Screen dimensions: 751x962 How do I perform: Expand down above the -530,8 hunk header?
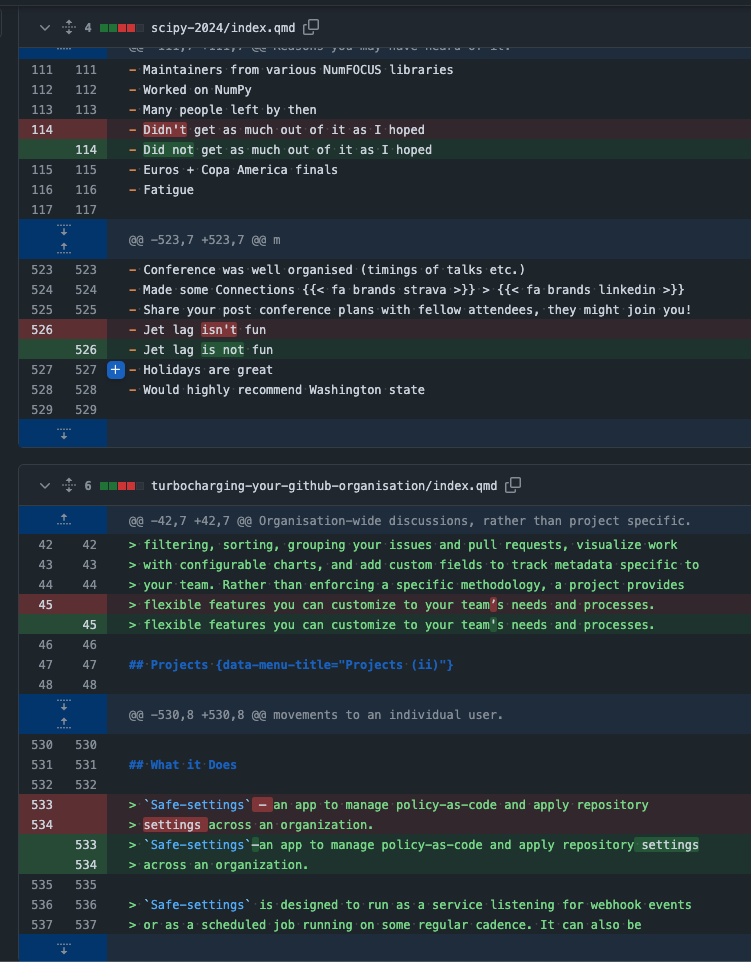pyautogui.click(x=64, y=705)
